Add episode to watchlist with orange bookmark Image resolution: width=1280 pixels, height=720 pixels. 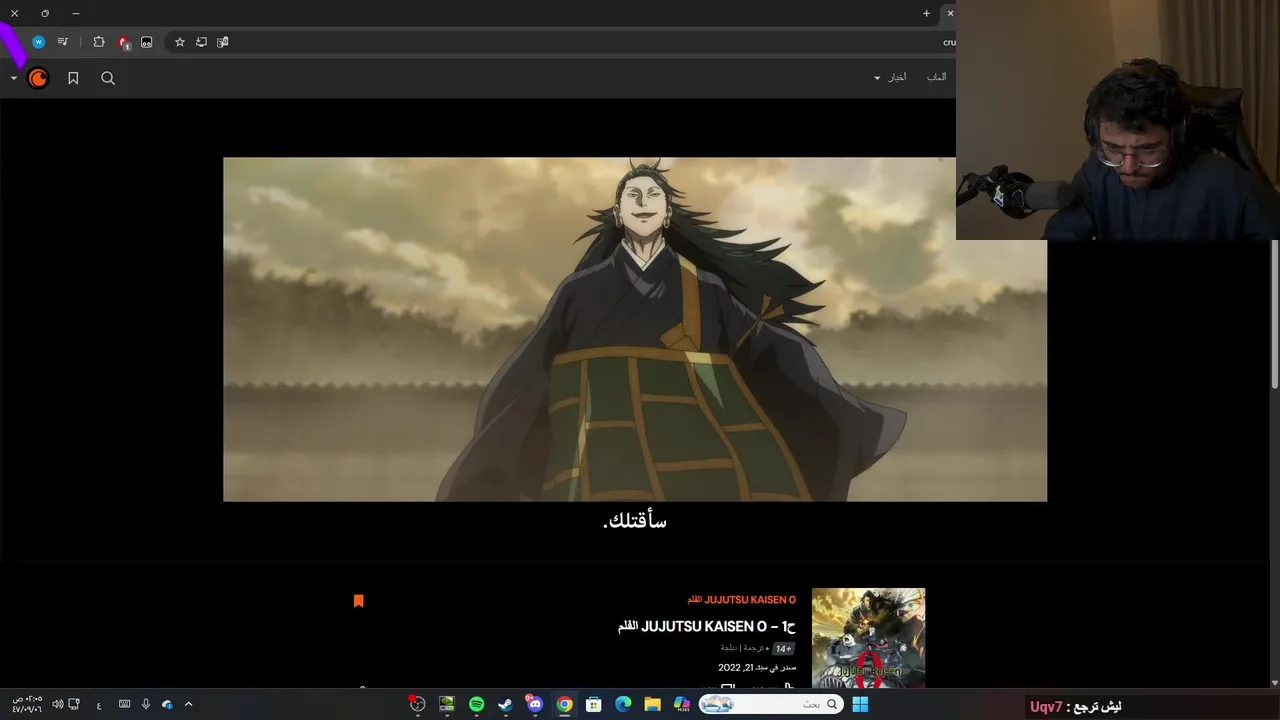click(x=358, y=601)
